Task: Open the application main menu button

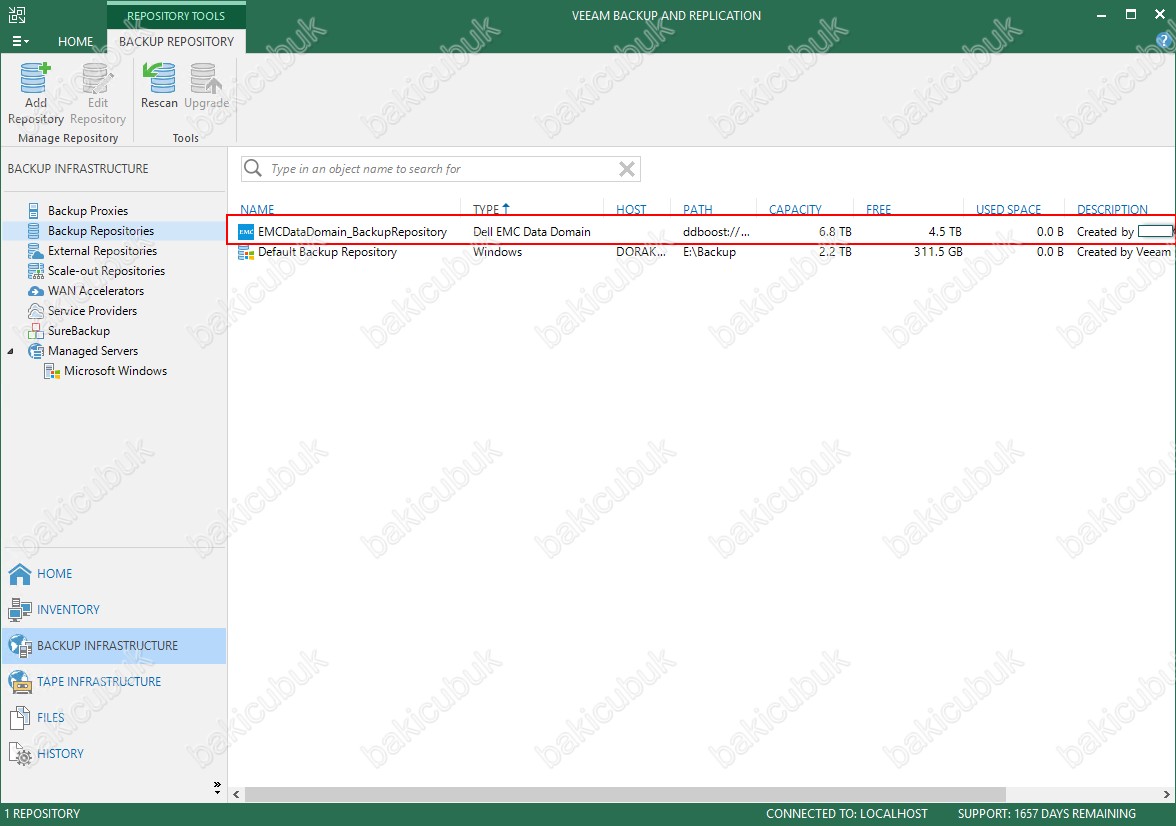Action: (x=20, y=41)
